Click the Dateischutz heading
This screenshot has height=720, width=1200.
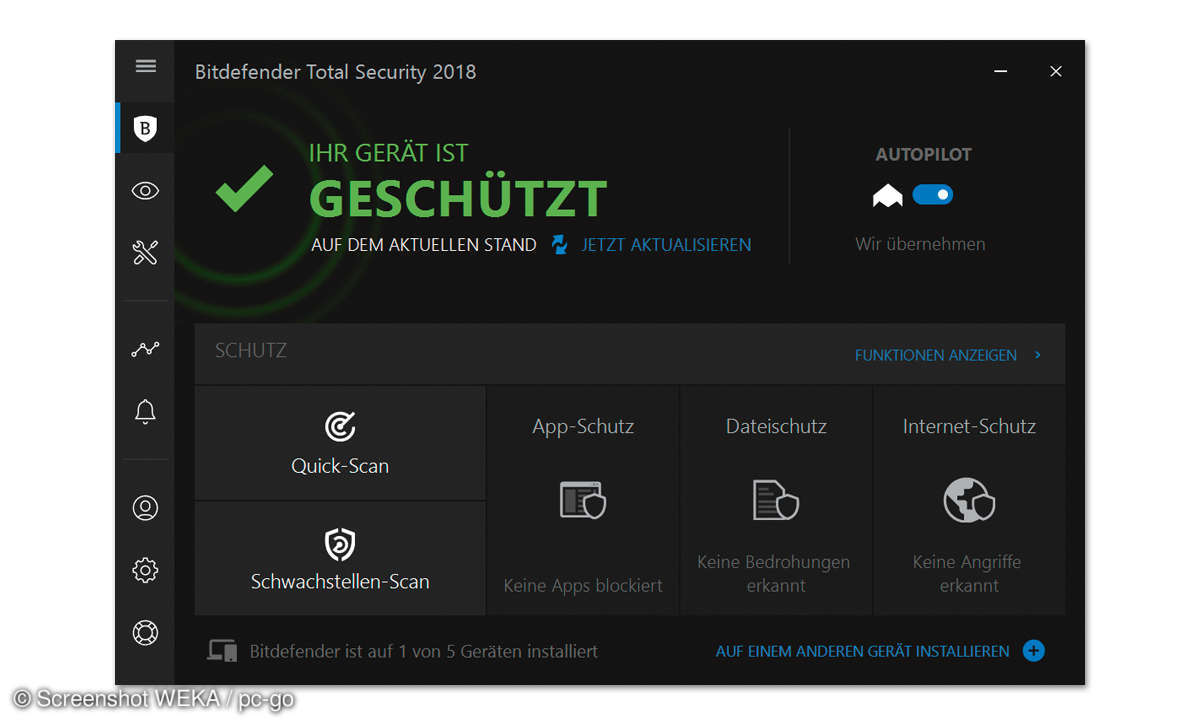tap(776, 426)
